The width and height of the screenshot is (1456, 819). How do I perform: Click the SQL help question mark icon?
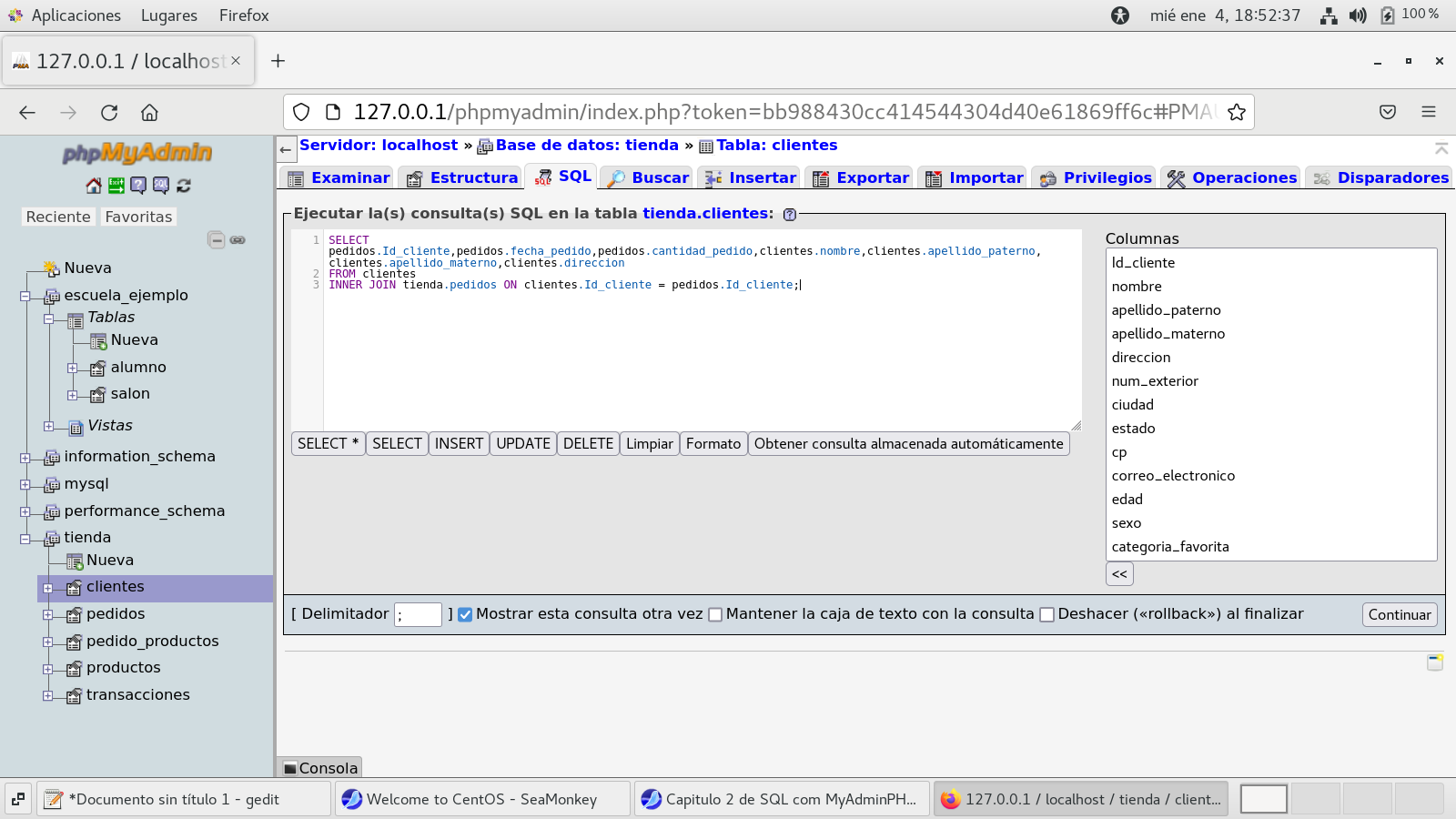(790, 215)
